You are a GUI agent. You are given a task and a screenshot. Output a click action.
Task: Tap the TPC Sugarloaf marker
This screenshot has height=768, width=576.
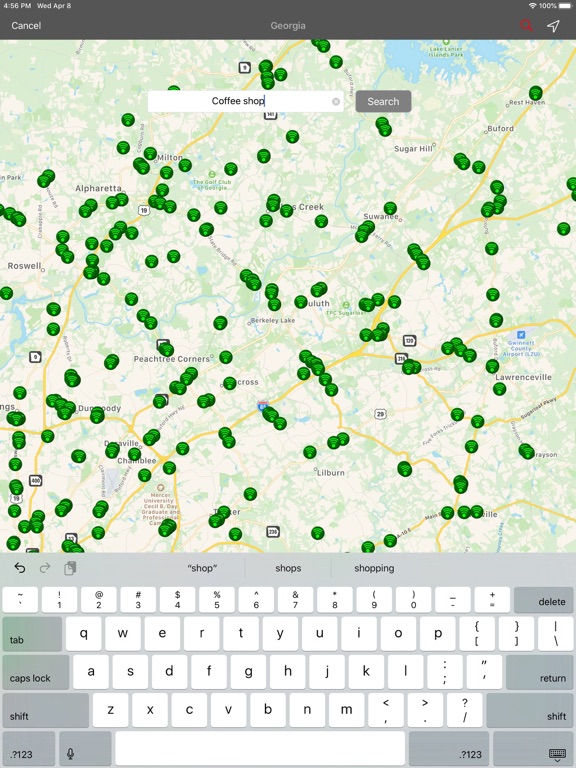coord(346,305)
